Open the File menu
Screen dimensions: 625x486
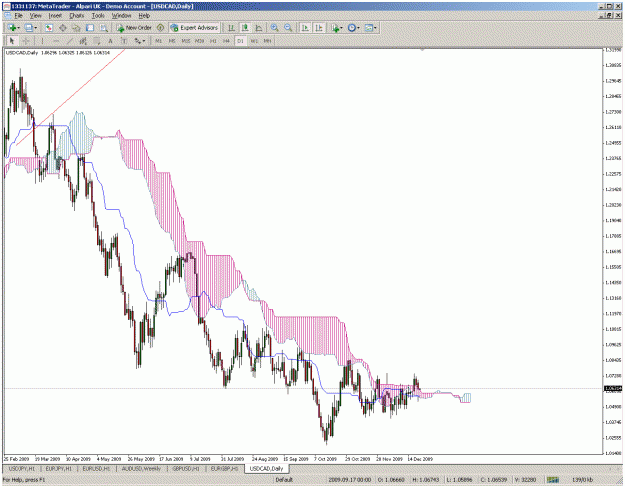click(x=18, y=16)
